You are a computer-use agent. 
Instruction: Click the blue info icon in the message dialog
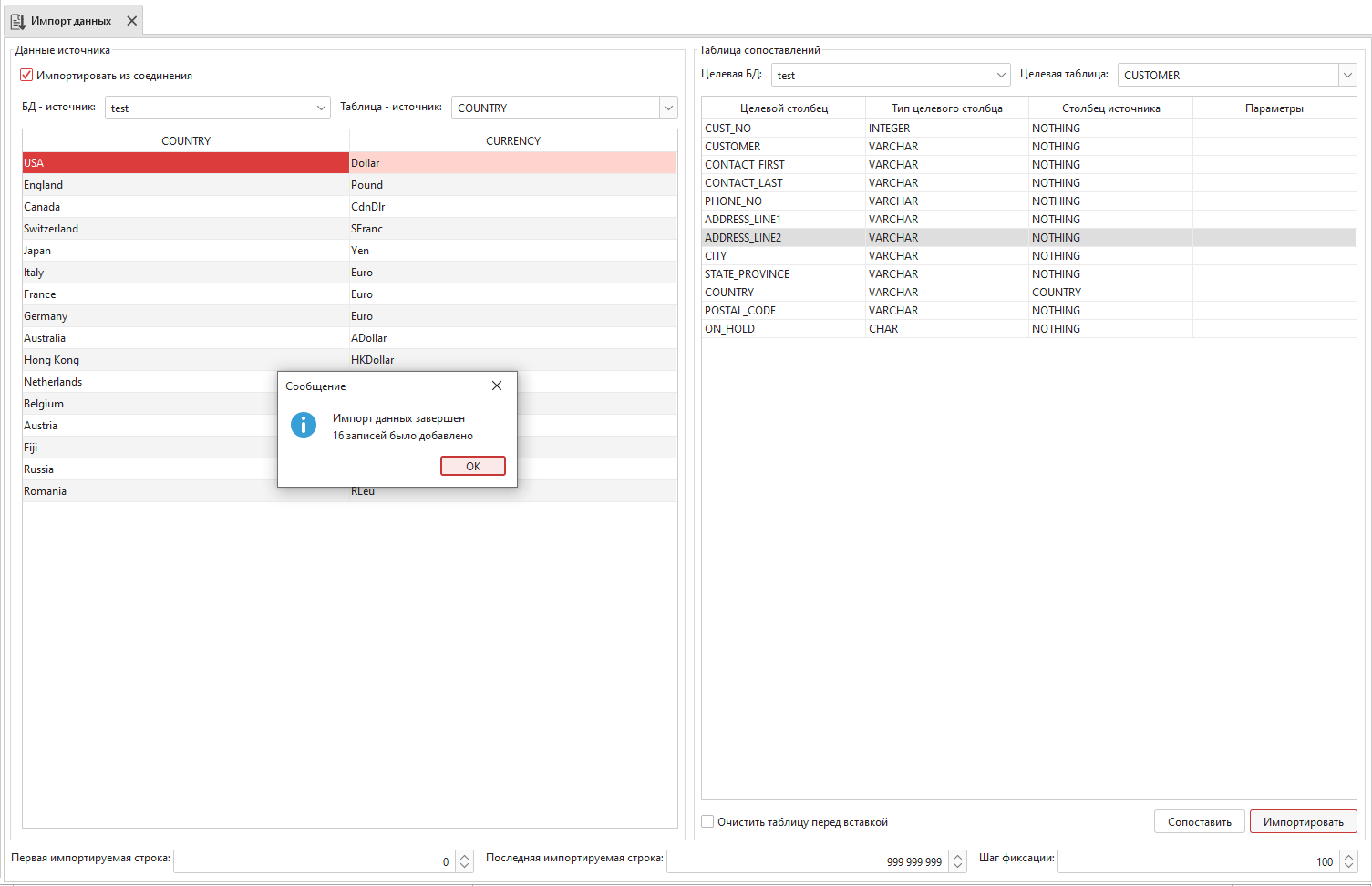tap(304, 425)
